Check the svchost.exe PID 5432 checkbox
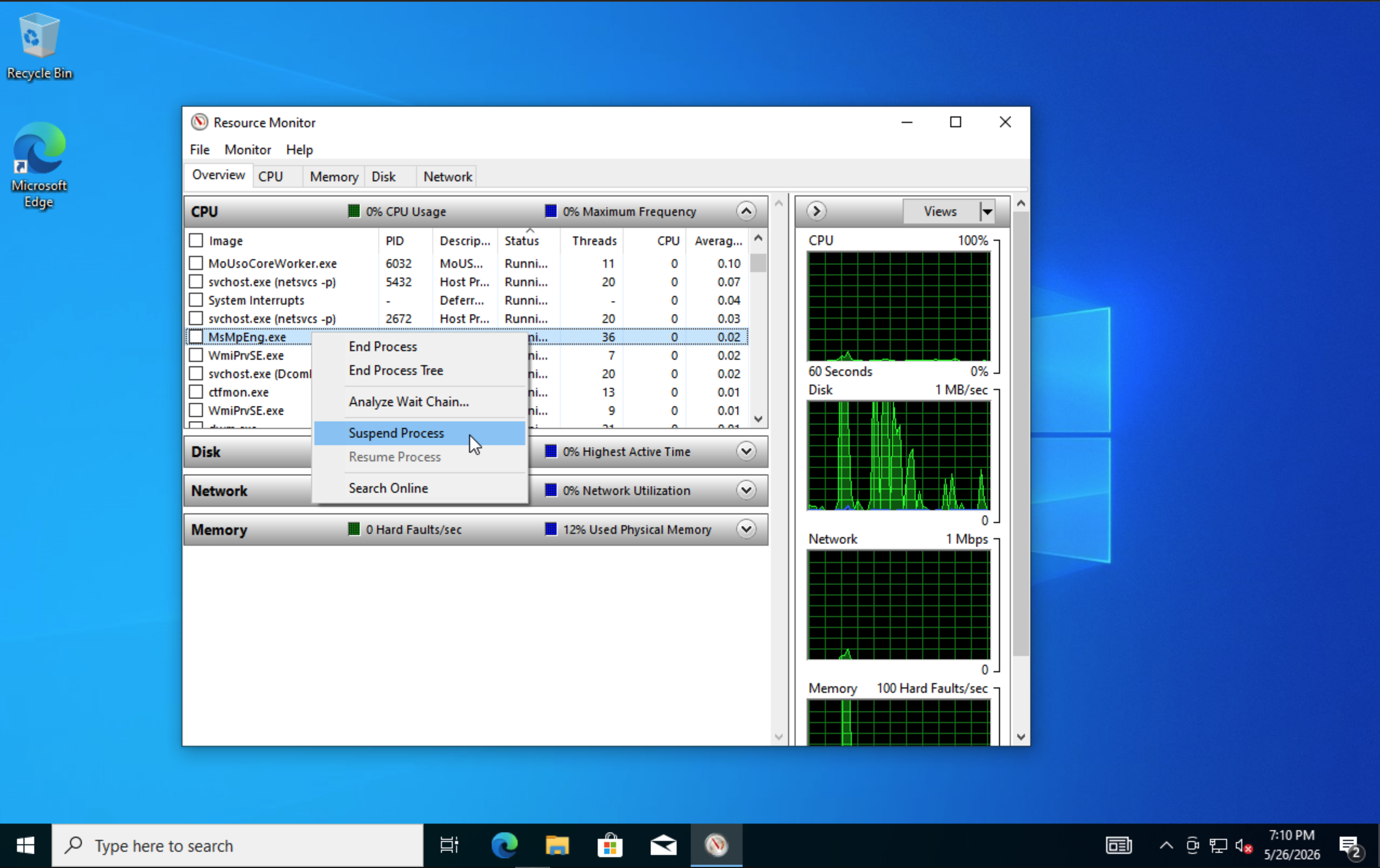 (x=196, y=282)
